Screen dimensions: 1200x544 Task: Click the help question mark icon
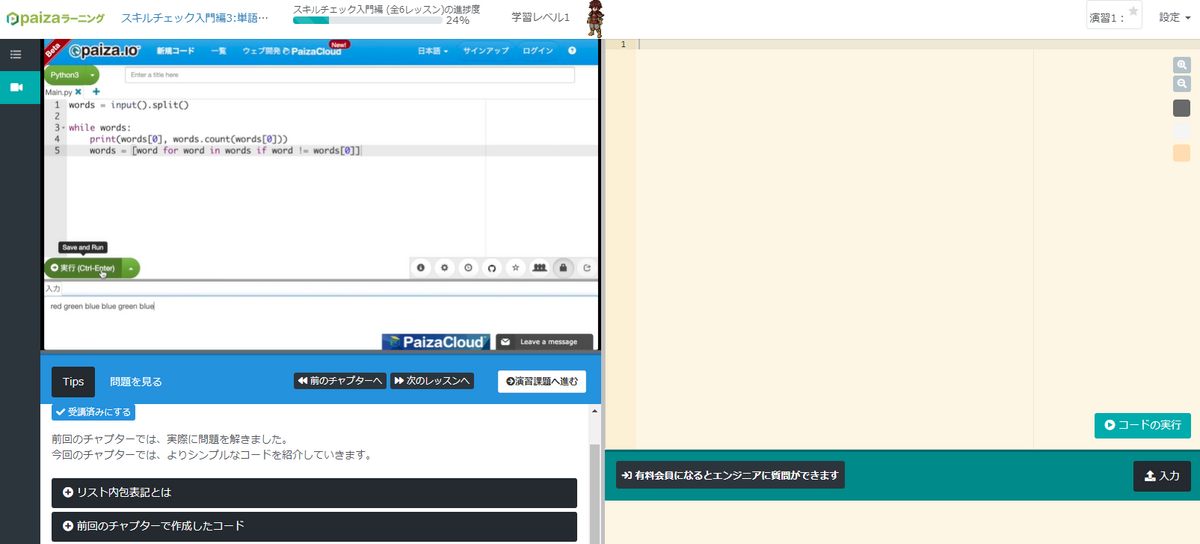click(572, 50)
